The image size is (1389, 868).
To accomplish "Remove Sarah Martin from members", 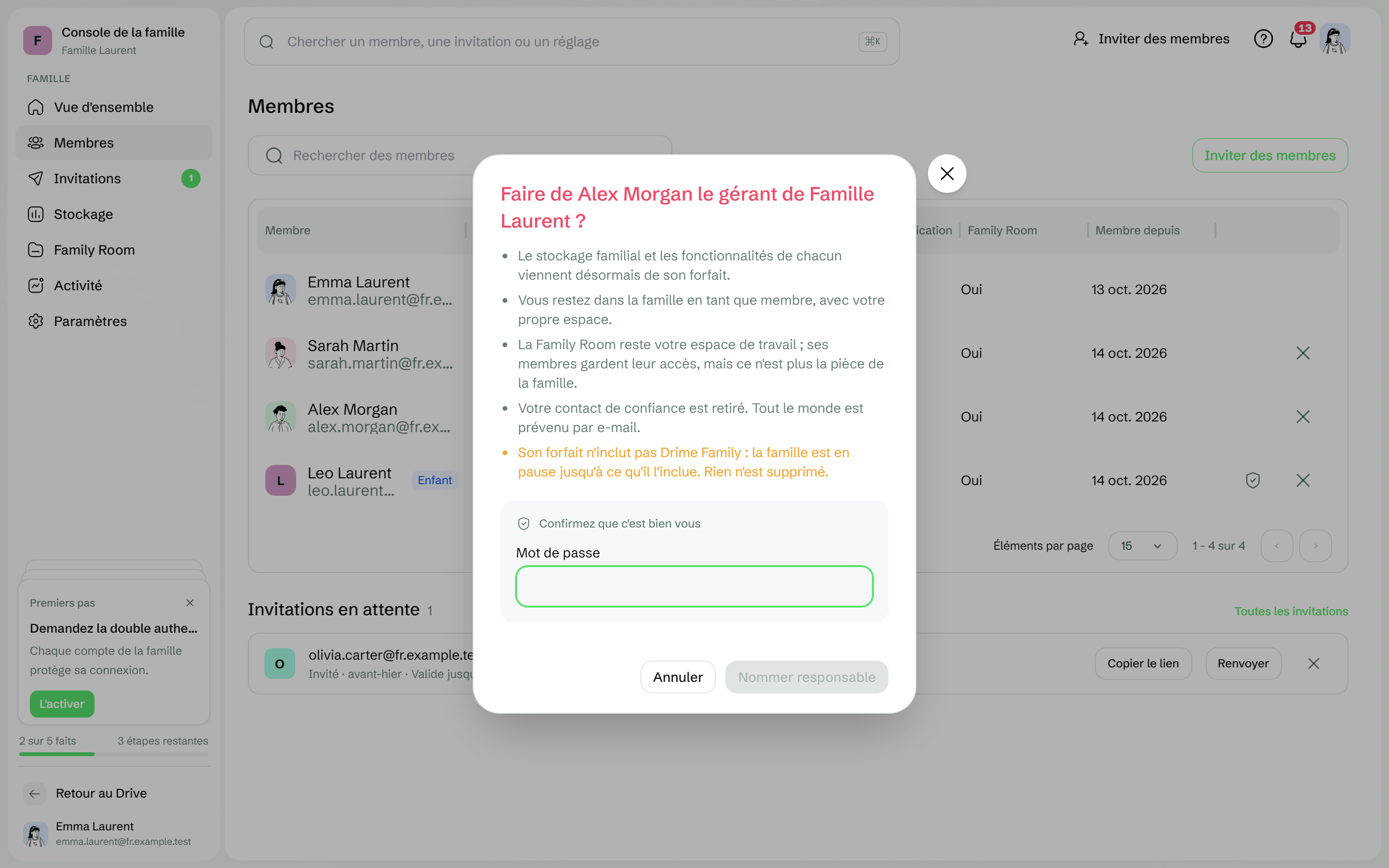I will point(1303,353).
